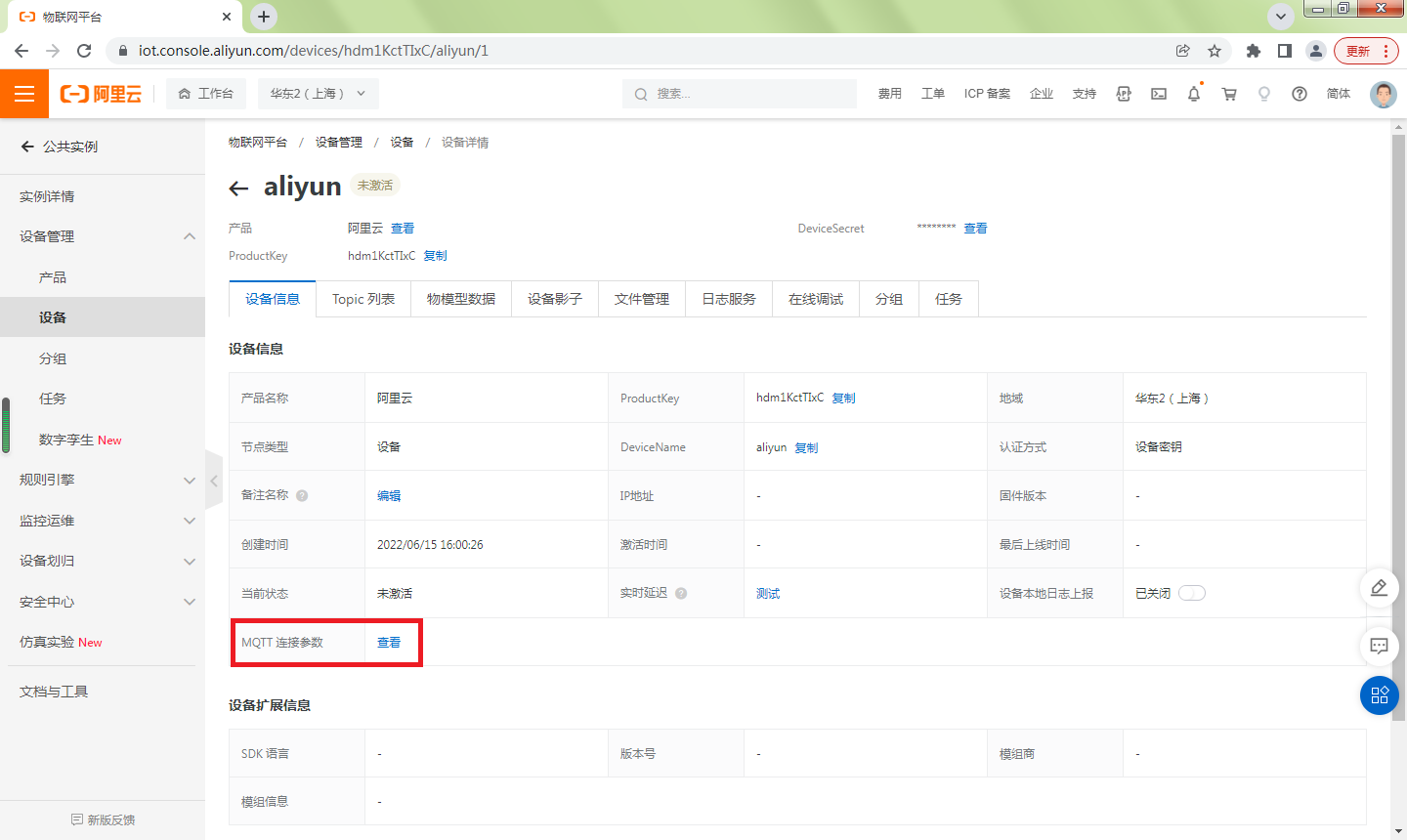The image size is (1407, 840).
Task: Expand the 监控运维 sidebar section
Action: (190, 521)
